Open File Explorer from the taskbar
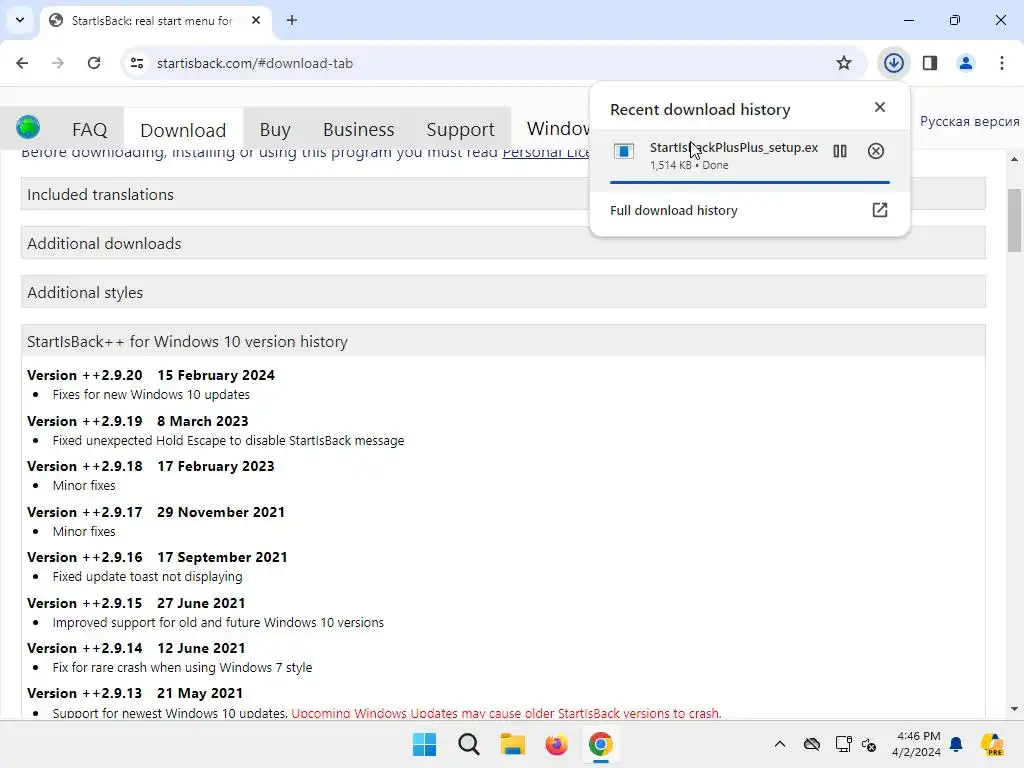This screenshot has width=1024, height=768. (x=513, y=744)
